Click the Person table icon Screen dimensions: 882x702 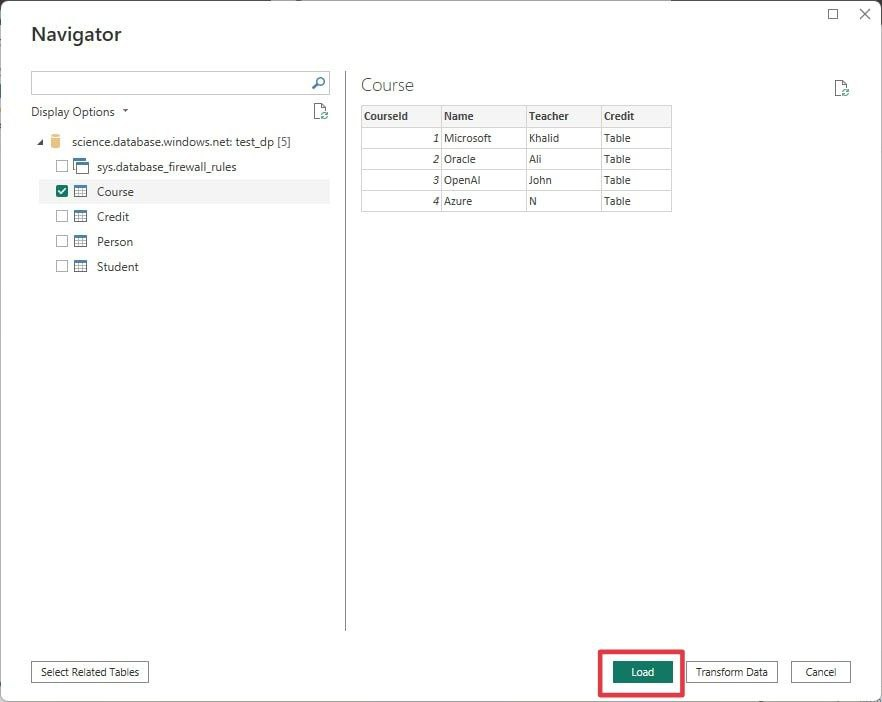pyautogui.click(x=81, y=241)
